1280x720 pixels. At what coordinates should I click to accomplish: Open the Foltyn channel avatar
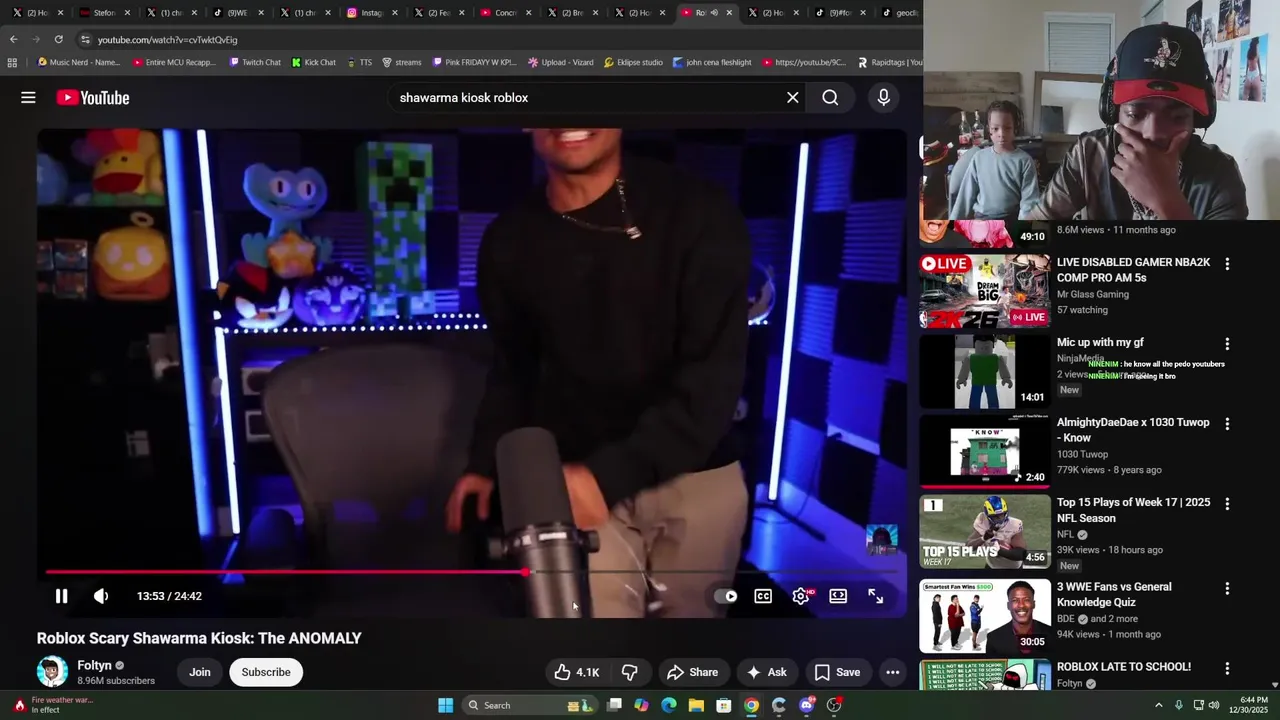click(x=52, y=672)
